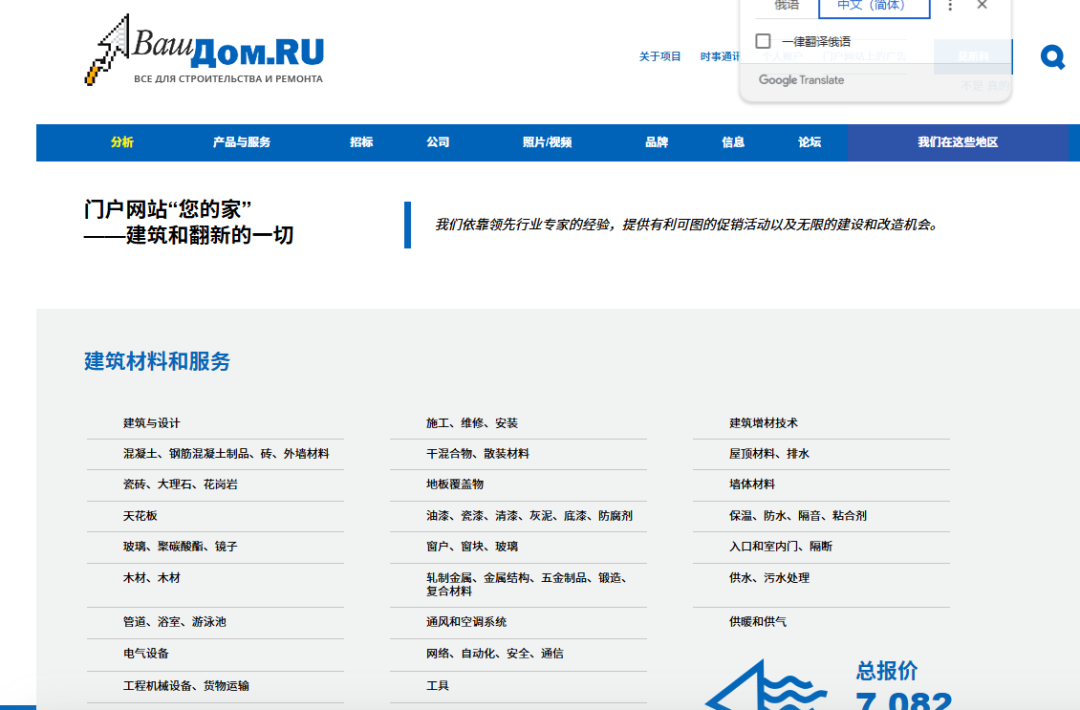Open 信息 in the navigation bar

[x=733, y=143]
